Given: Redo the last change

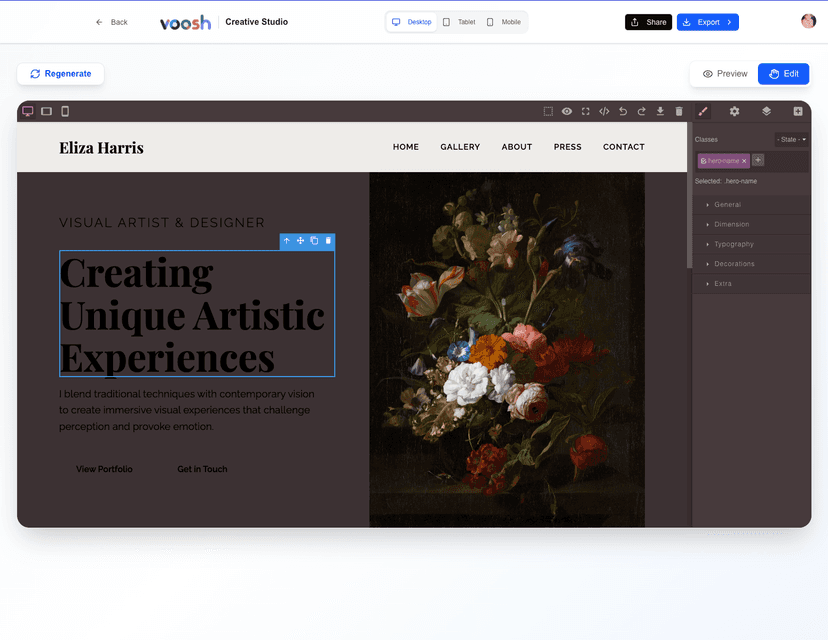Looking at the screenshot, I should [x=642, y=111].
